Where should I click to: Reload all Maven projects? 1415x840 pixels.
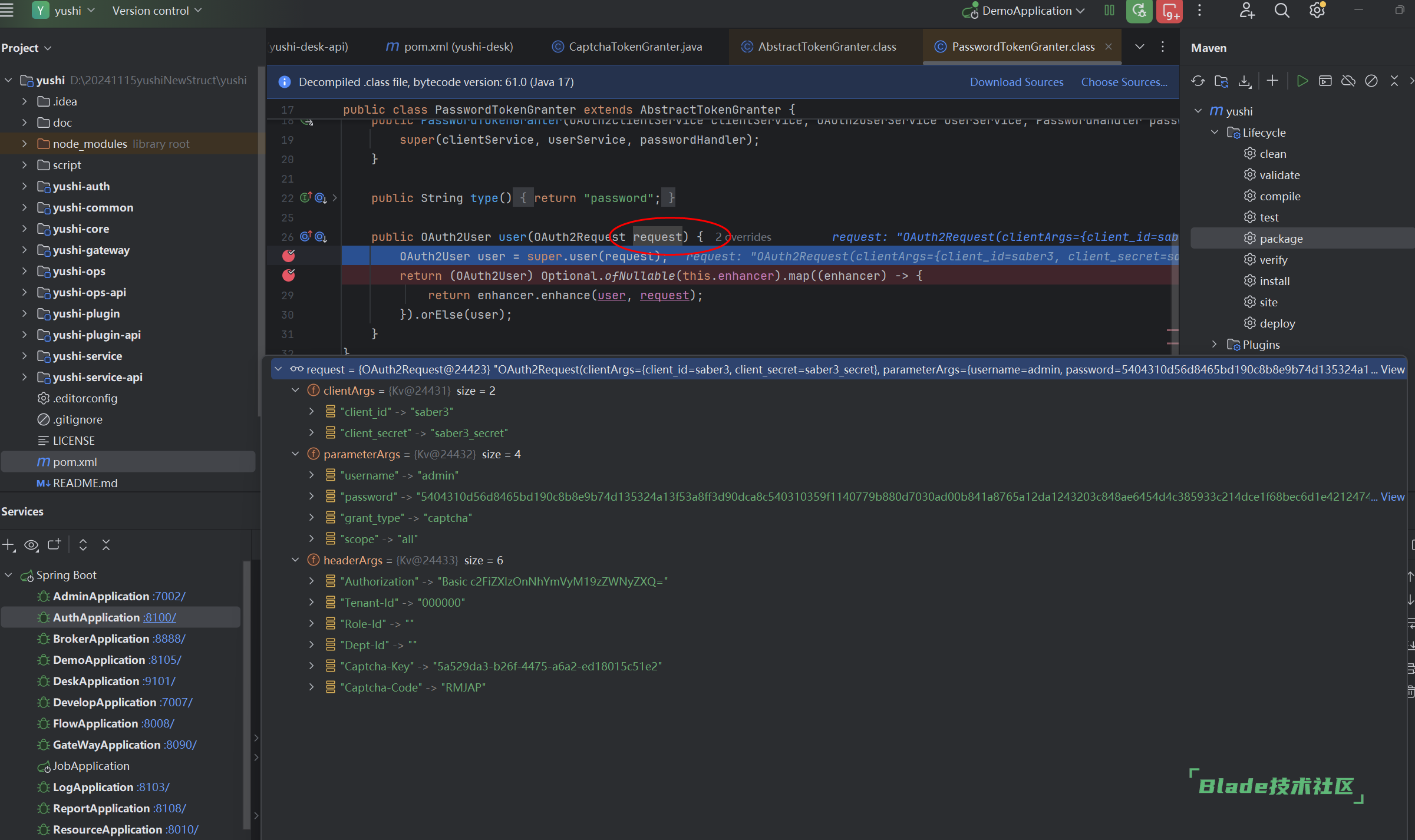1198,81
